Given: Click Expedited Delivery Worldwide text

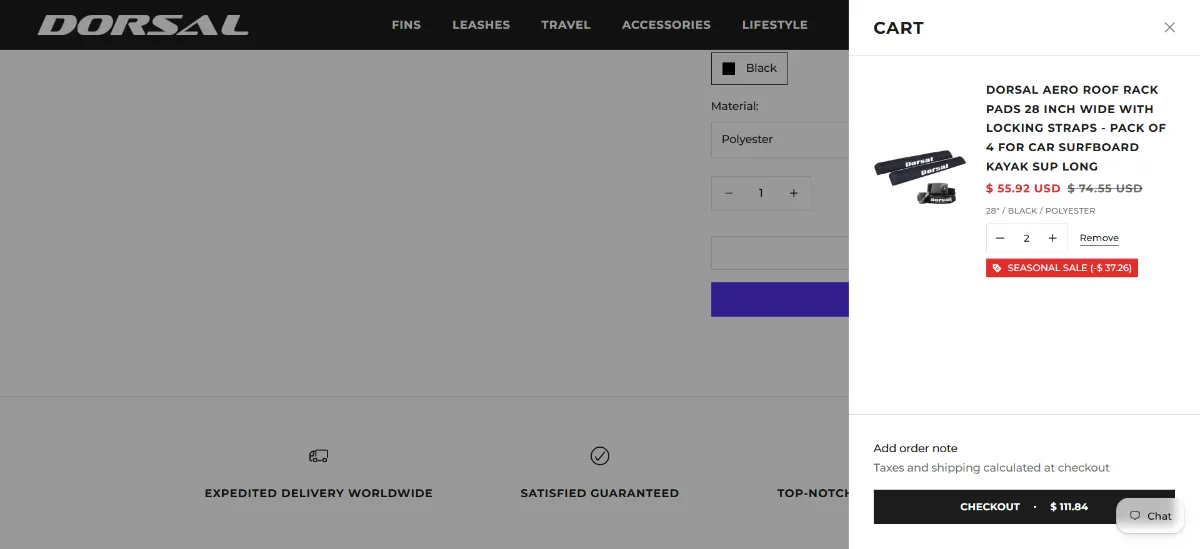Looking at the screenshot, I should (319, 493).
